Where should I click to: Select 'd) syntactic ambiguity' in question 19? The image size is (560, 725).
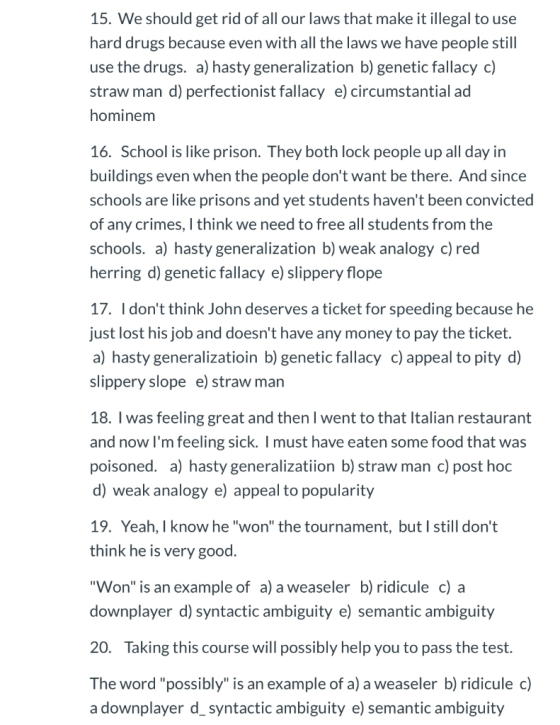(x=256, y=611)
